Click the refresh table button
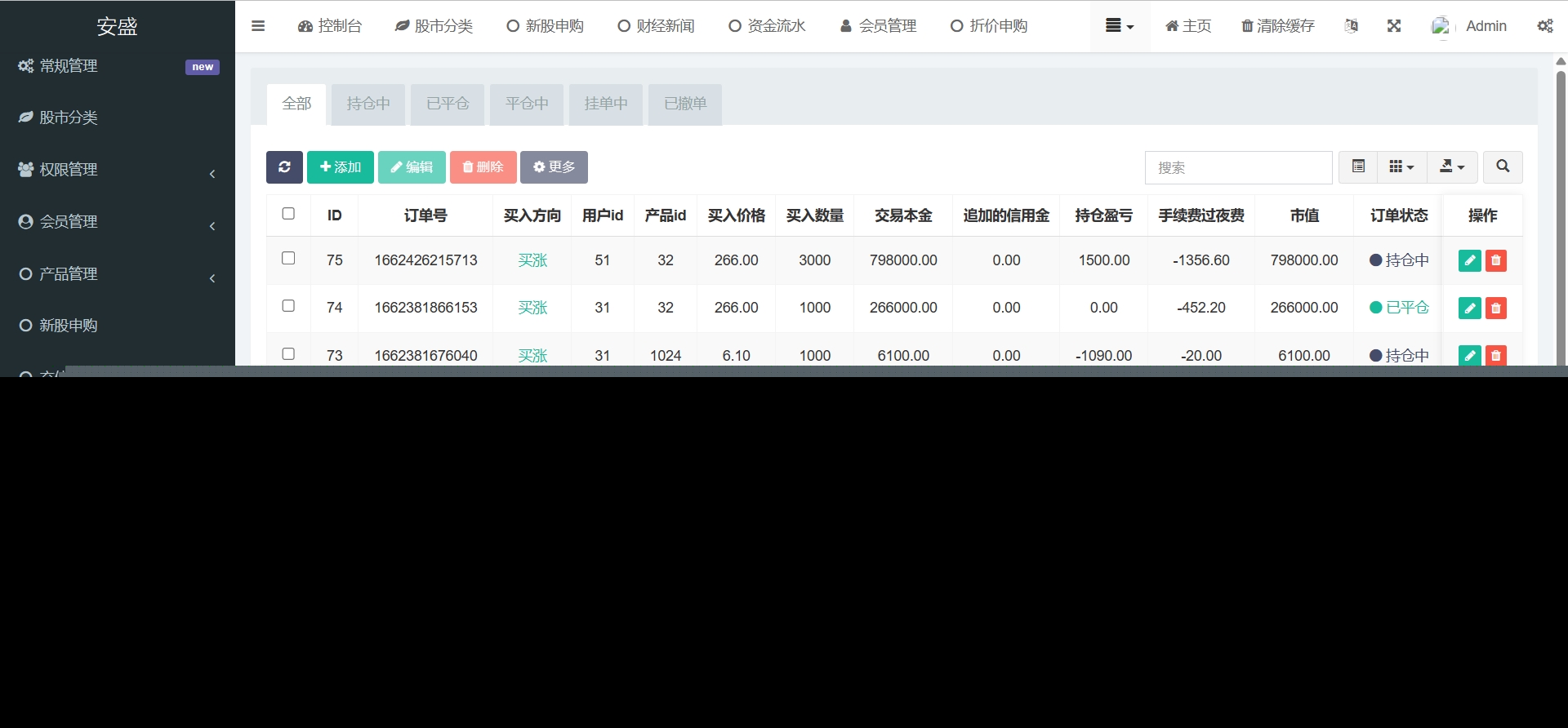 pyautogui.click(x=284, y=167)
